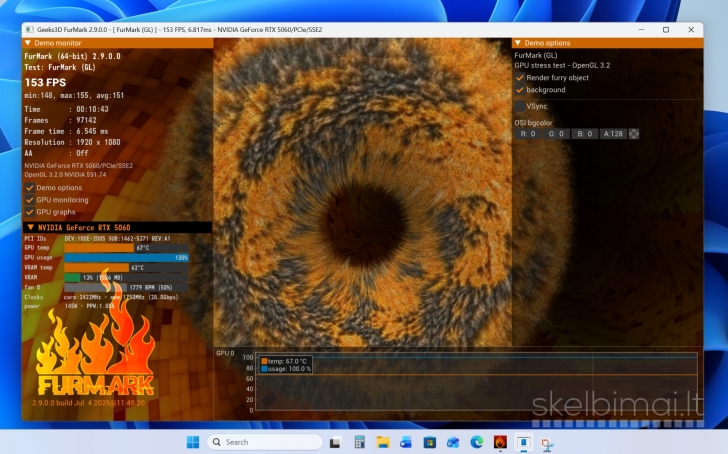Image resolution: width=728 pixels, height=454 pixels.
Task: Select the A:128 alpha value field
Action: tap(613, 134)
